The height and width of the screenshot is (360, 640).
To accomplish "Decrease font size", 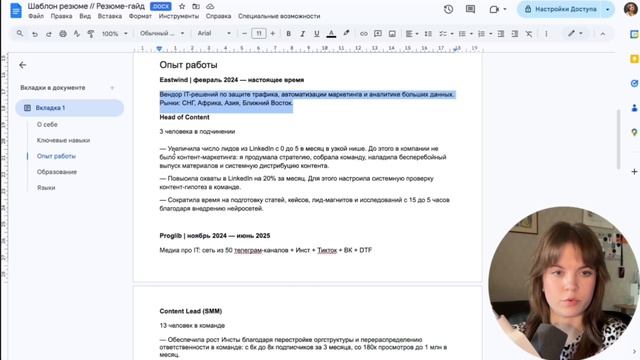I will 244,33.
